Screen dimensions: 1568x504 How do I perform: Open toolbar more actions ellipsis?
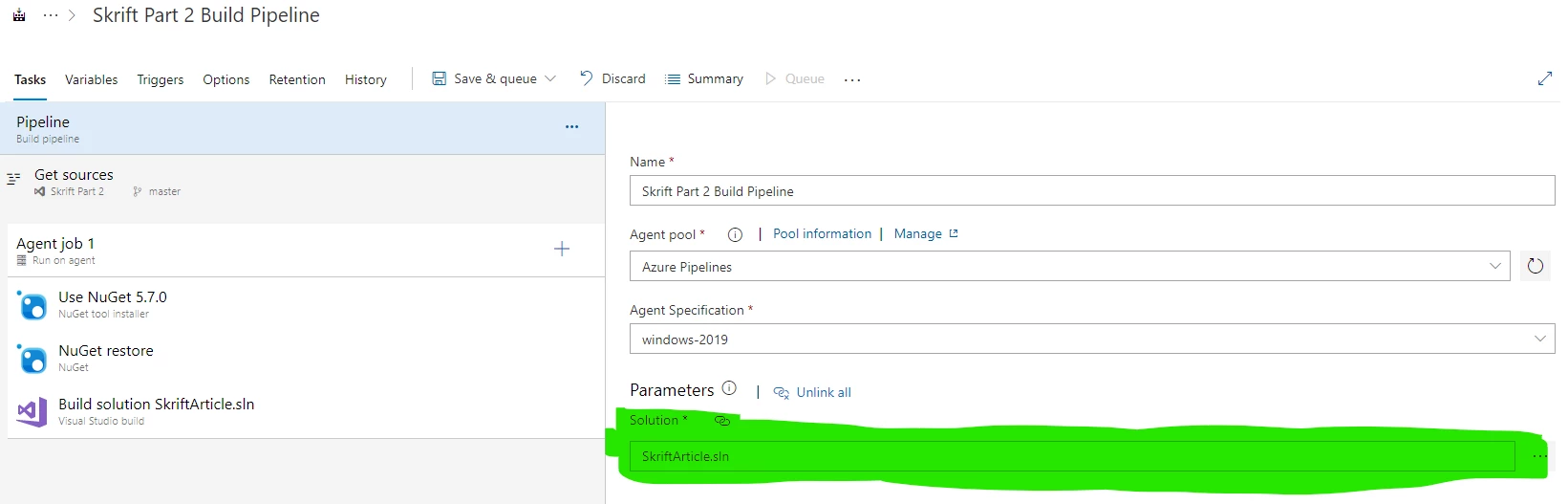(x=852, y=79)
